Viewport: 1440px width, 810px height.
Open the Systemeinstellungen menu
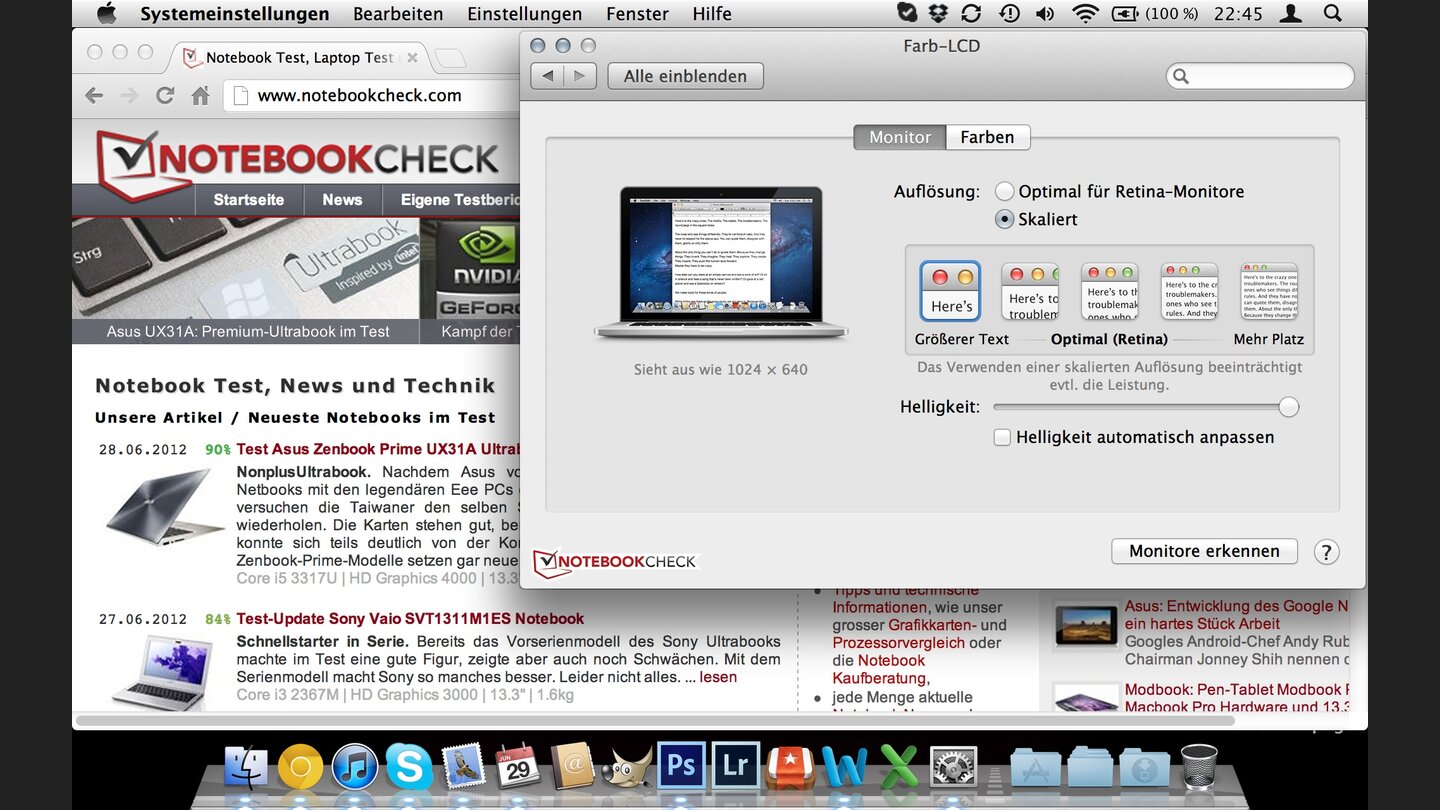pyautogui.click(x=235, y=14)
